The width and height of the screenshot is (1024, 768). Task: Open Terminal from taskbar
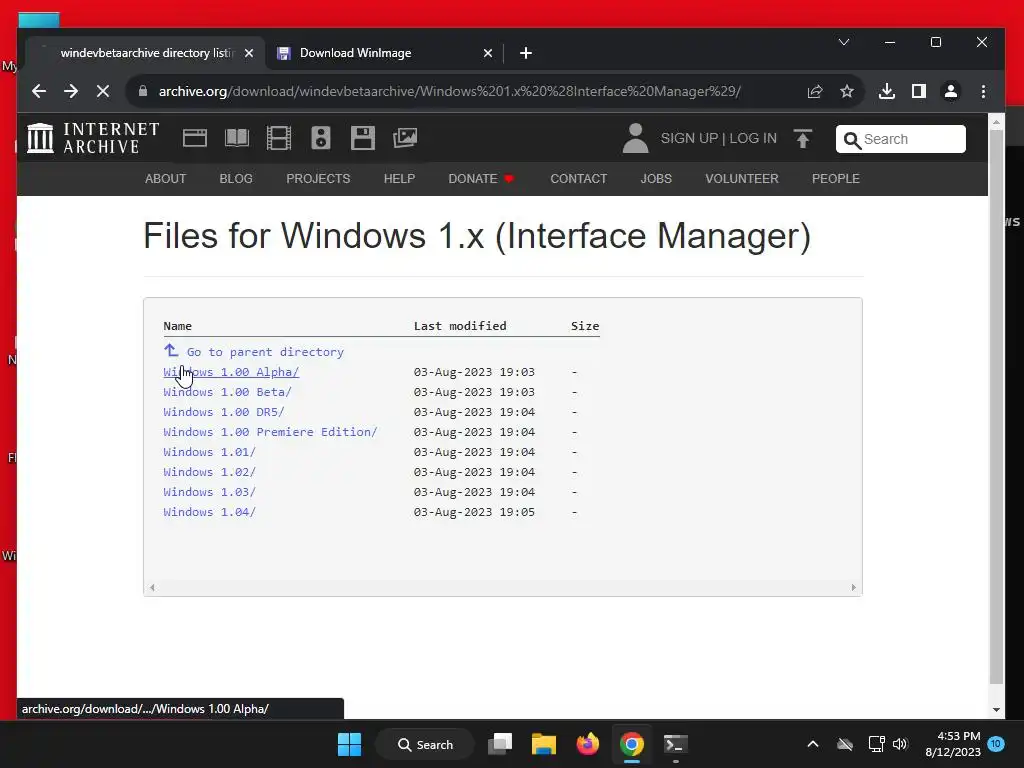click(x=675, y=744)
